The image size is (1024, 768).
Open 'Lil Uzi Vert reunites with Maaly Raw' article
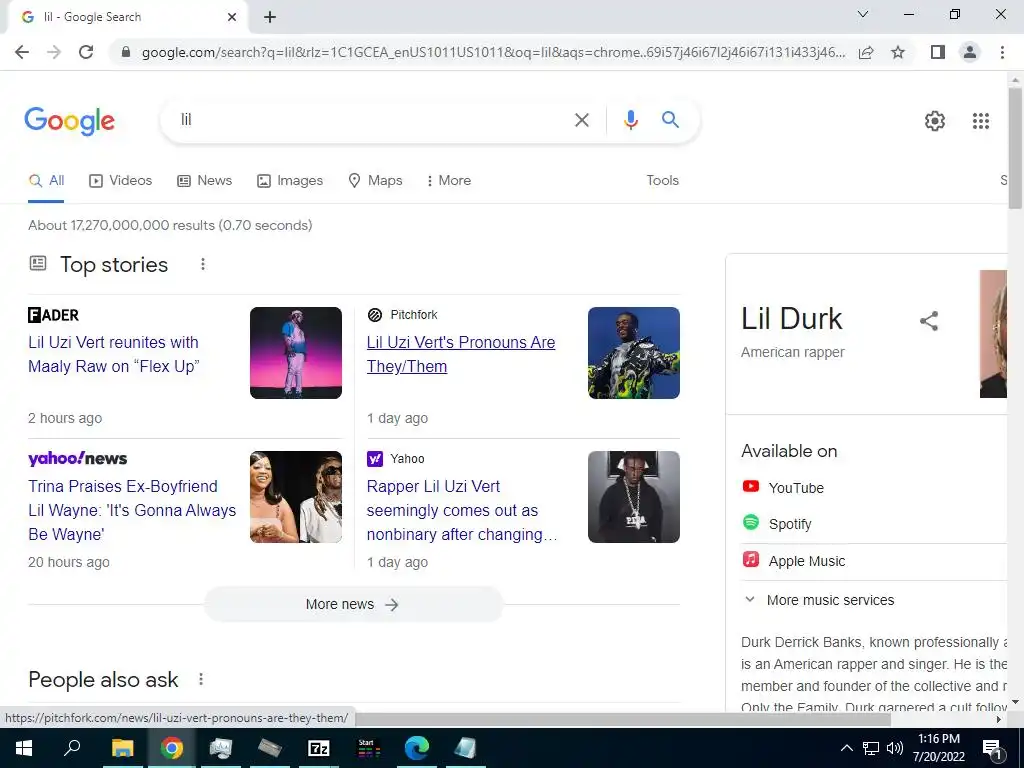114,355
